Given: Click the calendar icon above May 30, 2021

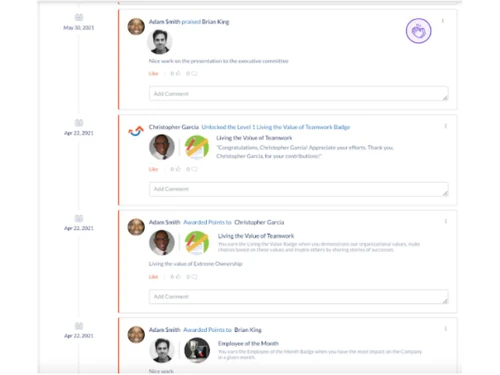Looking at the screenshot, I should click(79, 17).
